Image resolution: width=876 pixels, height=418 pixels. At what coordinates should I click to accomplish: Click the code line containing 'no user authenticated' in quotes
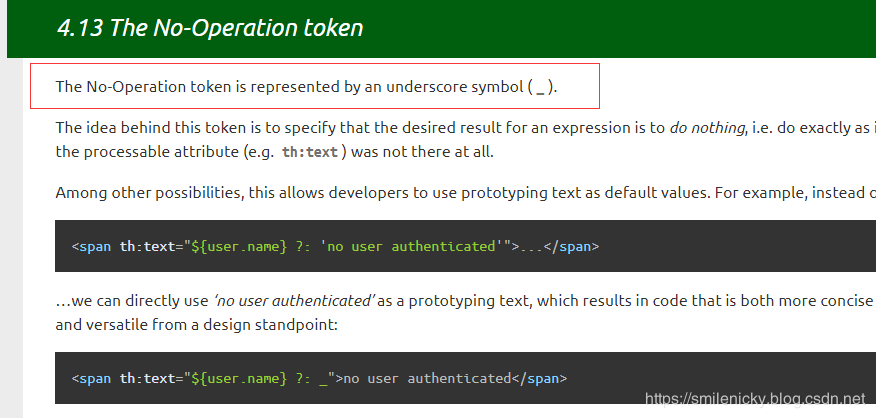point(335,246)
